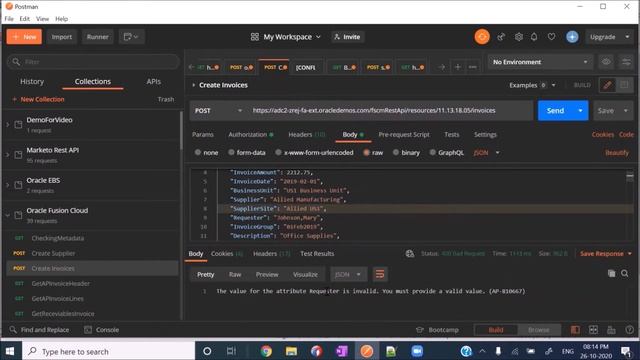The height and width of the screenshot is (360, 640).
Task: Collapse the Oracle Fusion Cloud collection
Action: tap(7, 215)
